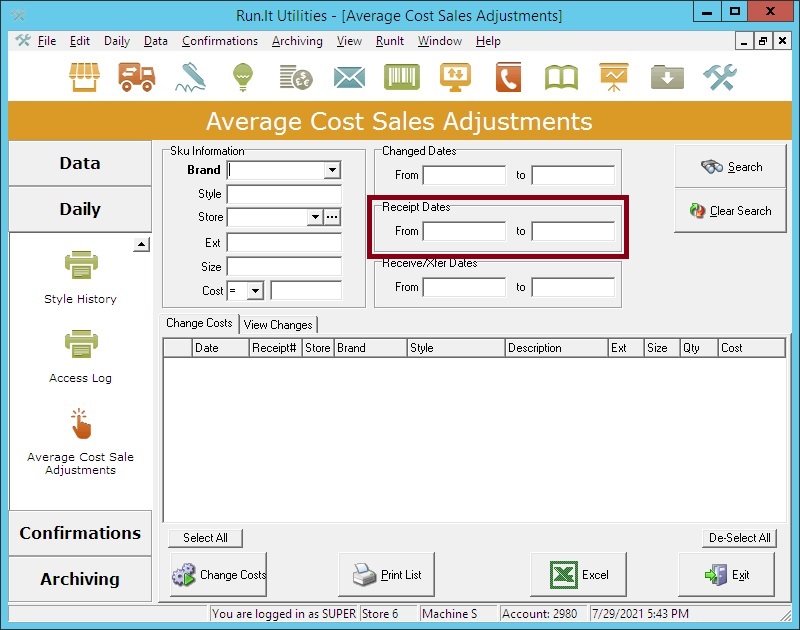Screen dimensions: 800x630
Task: Click the Receipt Dates to field
Action: (573, 231)
